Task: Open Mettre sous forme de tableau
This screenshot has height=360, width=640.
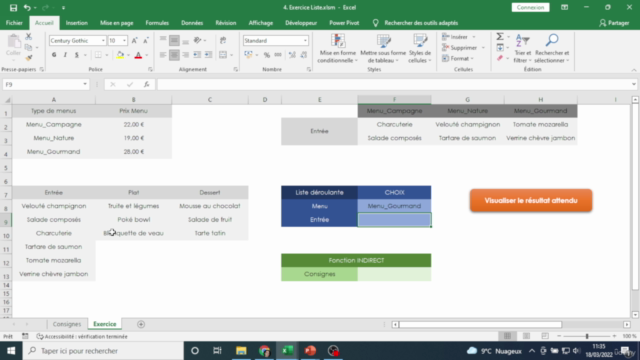Action: click(x=383, y=48)
